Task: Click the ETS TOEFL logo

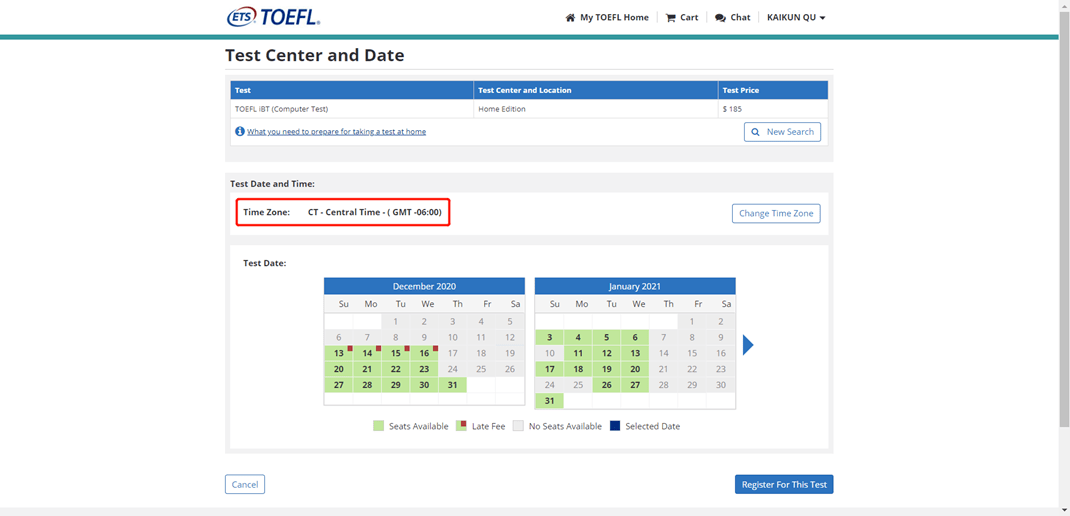Action: pos(273,17)
